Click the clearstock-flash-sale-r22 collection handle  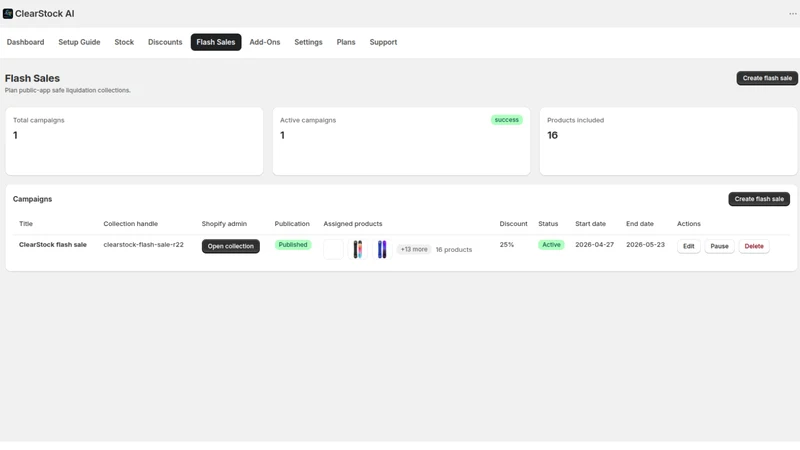point(143,245)
